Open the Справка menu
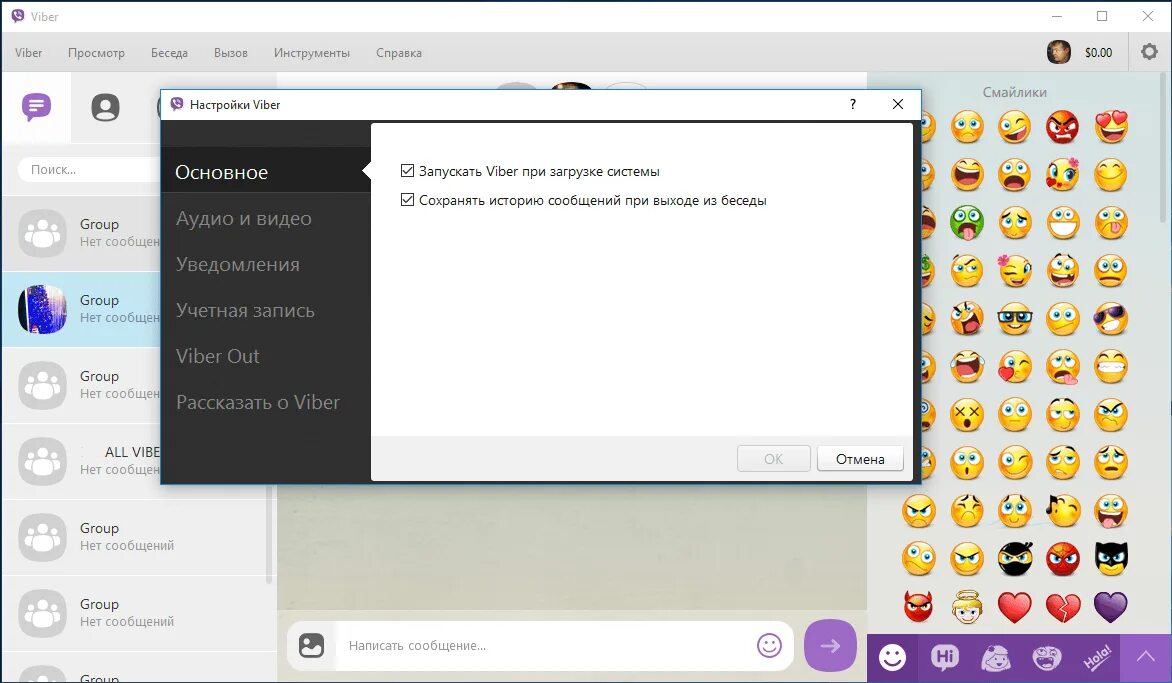The image size is (1172, 683). [398, 52]
